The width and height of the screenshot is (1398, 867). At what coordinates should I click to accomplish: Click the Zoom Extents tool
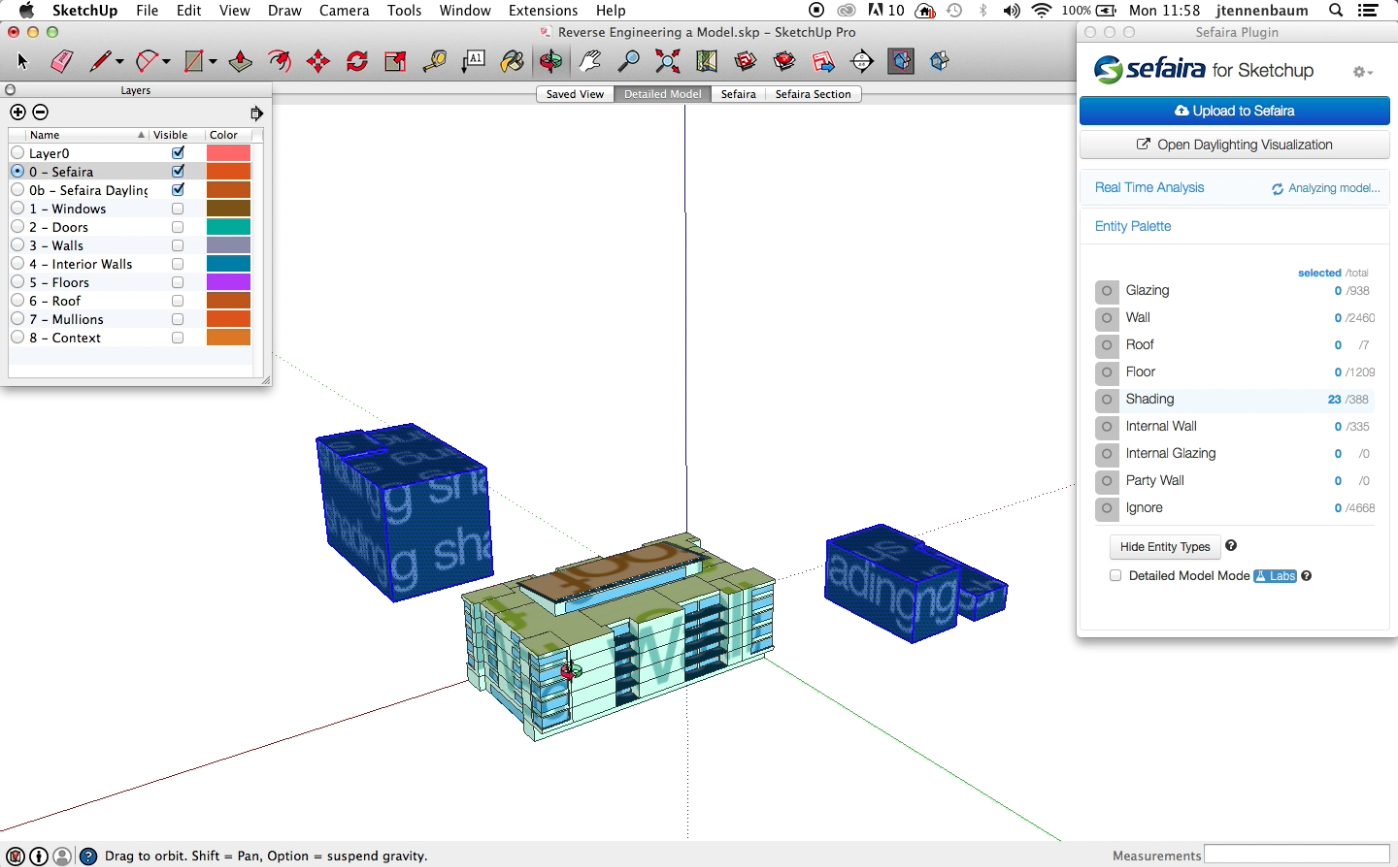pyautogui.click(x=667, y=62)
